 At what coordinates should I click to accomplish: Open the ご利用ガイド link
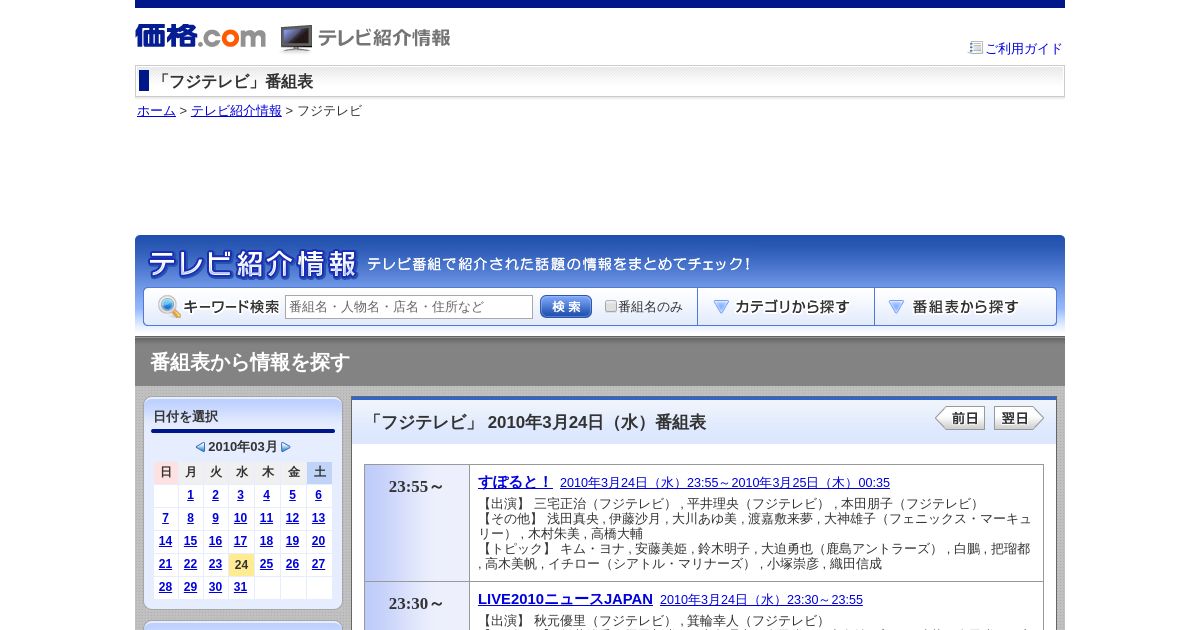click(x=1024, y=48)
